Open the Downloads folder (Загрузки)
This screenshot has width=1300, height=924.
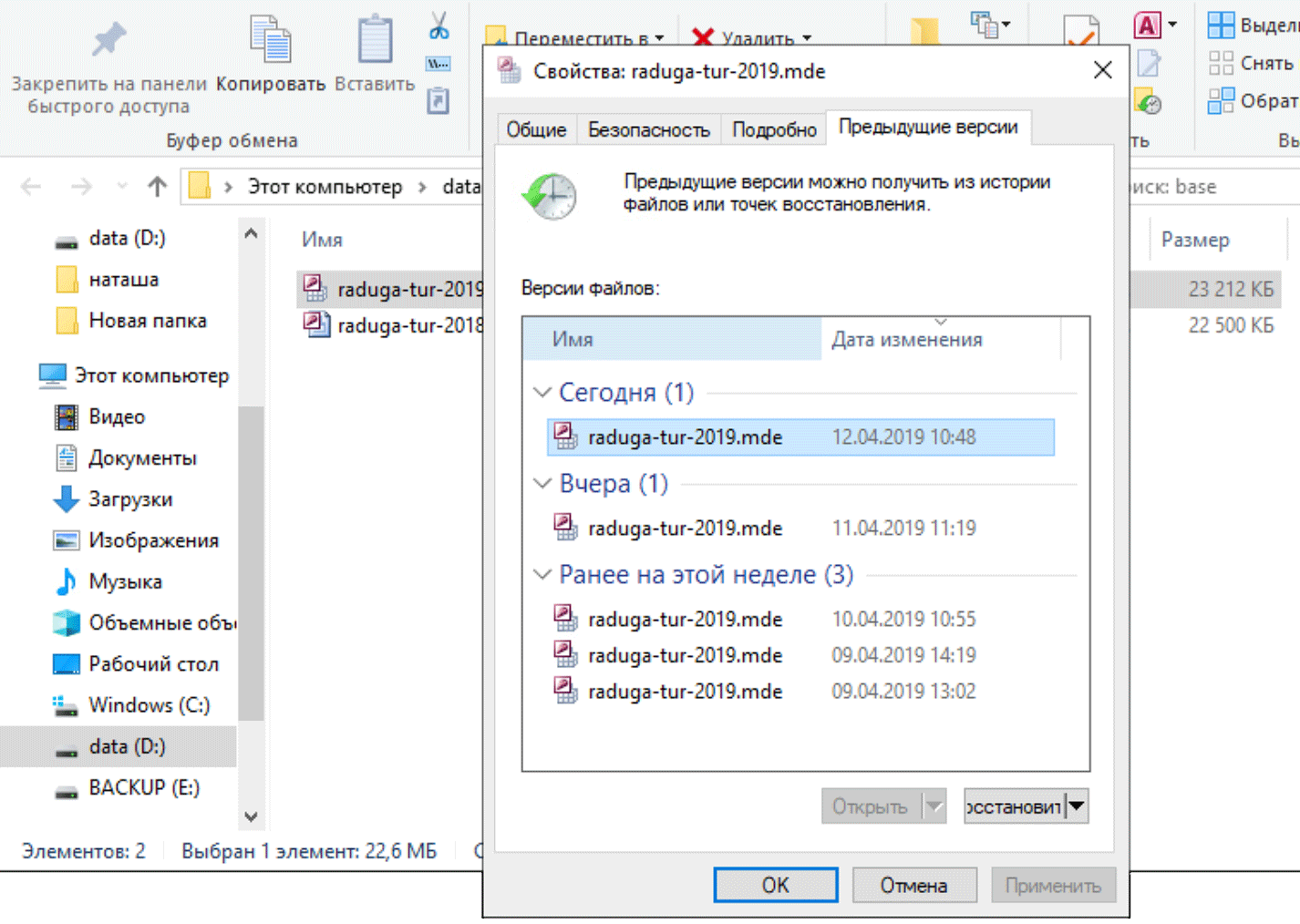pos(129,499)
